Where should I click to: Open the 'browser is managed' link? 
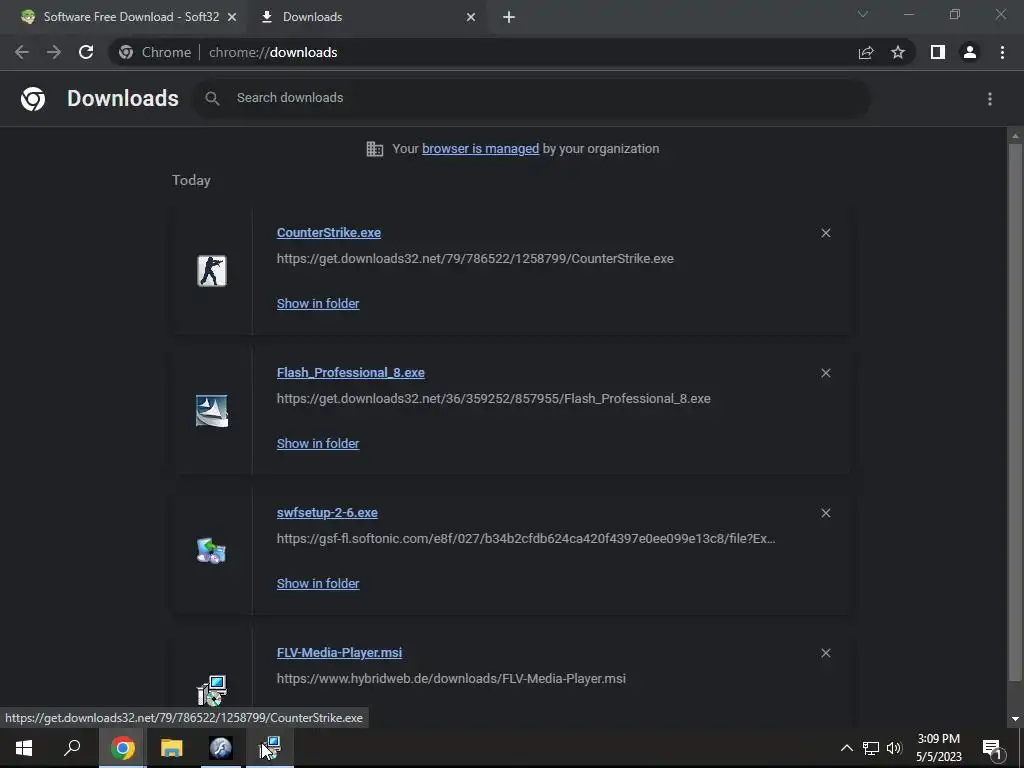coord(481,149)
